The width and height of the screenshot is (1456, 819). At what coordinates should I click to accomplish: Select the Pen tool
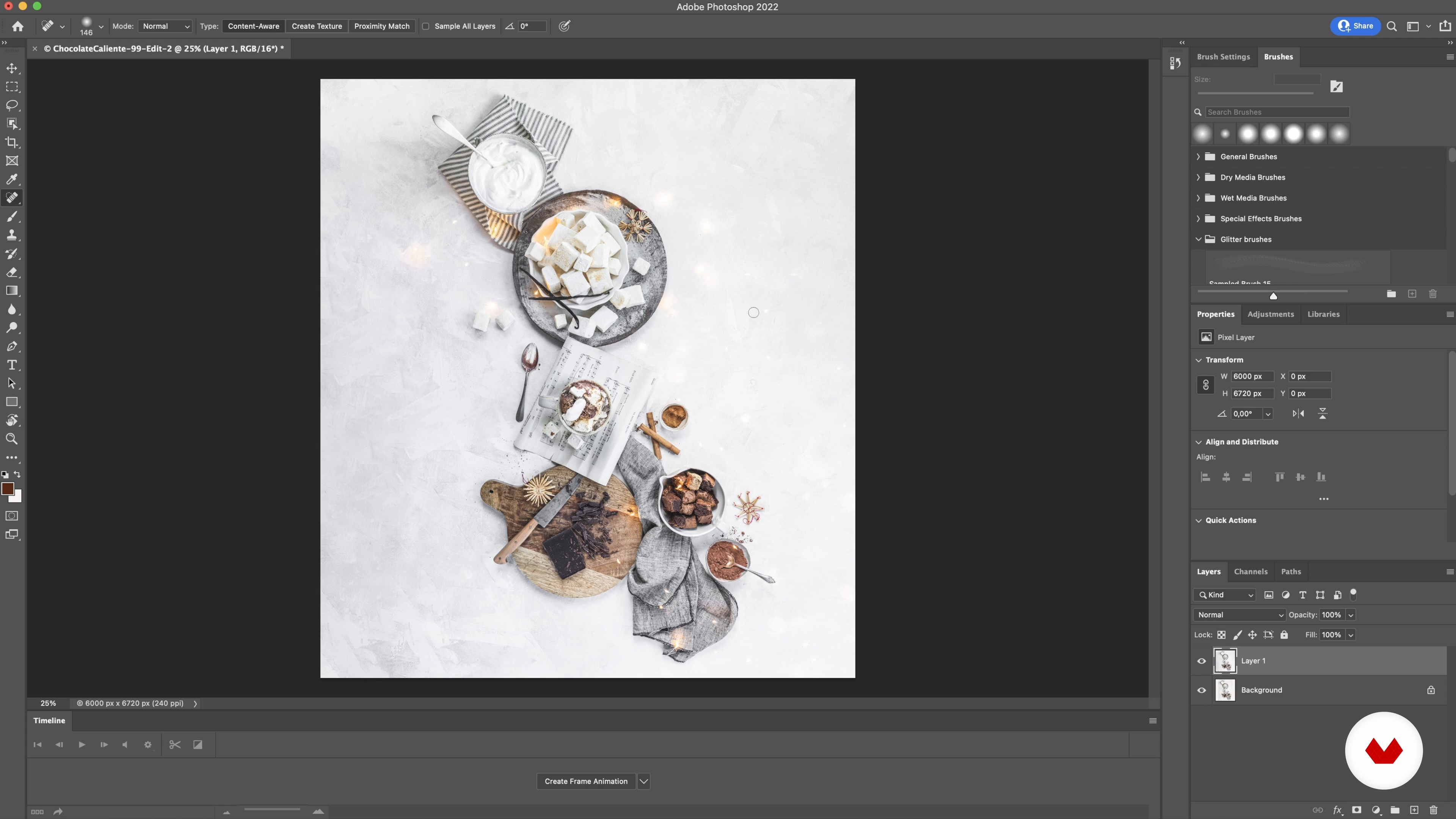click(x=12, y=347)
